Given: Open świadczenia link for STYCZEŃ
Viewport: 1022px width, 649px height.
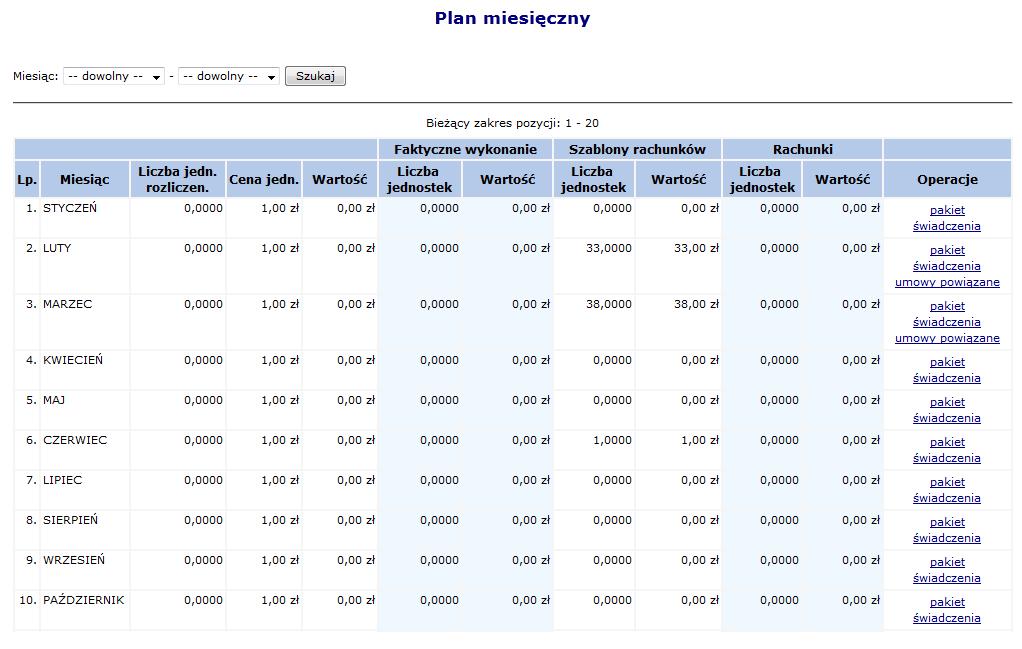Looking at the screenshot, I should point(946,226).
